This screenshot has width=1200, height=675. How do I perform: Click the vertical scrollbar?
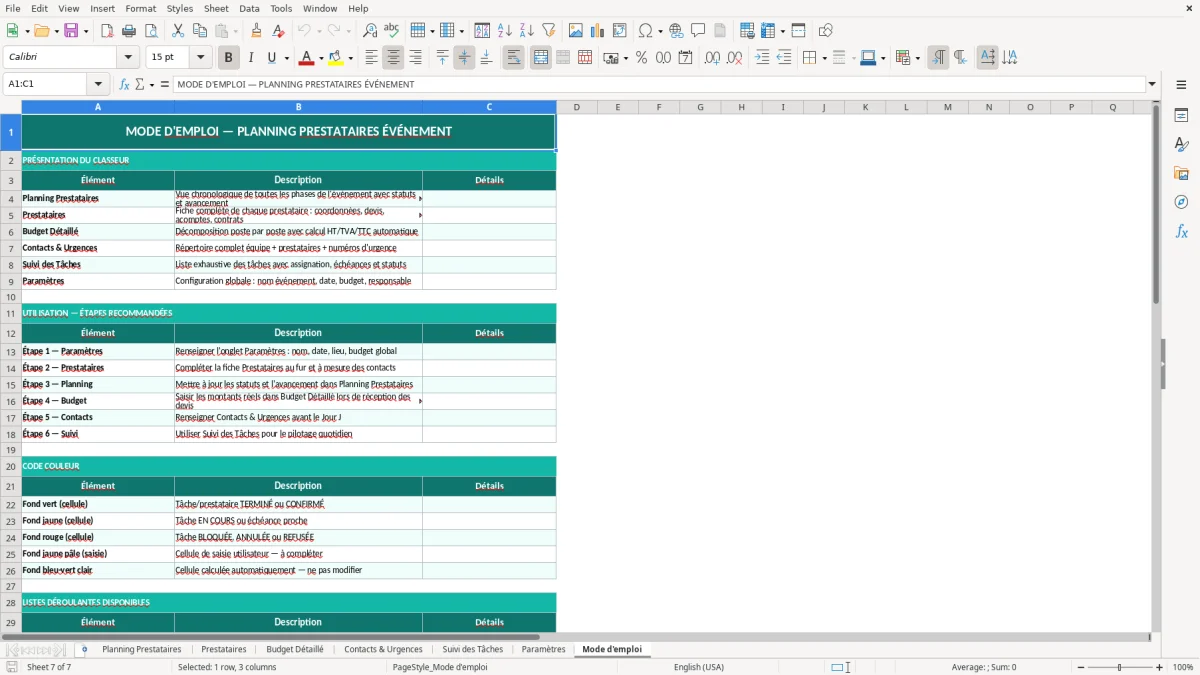(x=1156, y=367)
